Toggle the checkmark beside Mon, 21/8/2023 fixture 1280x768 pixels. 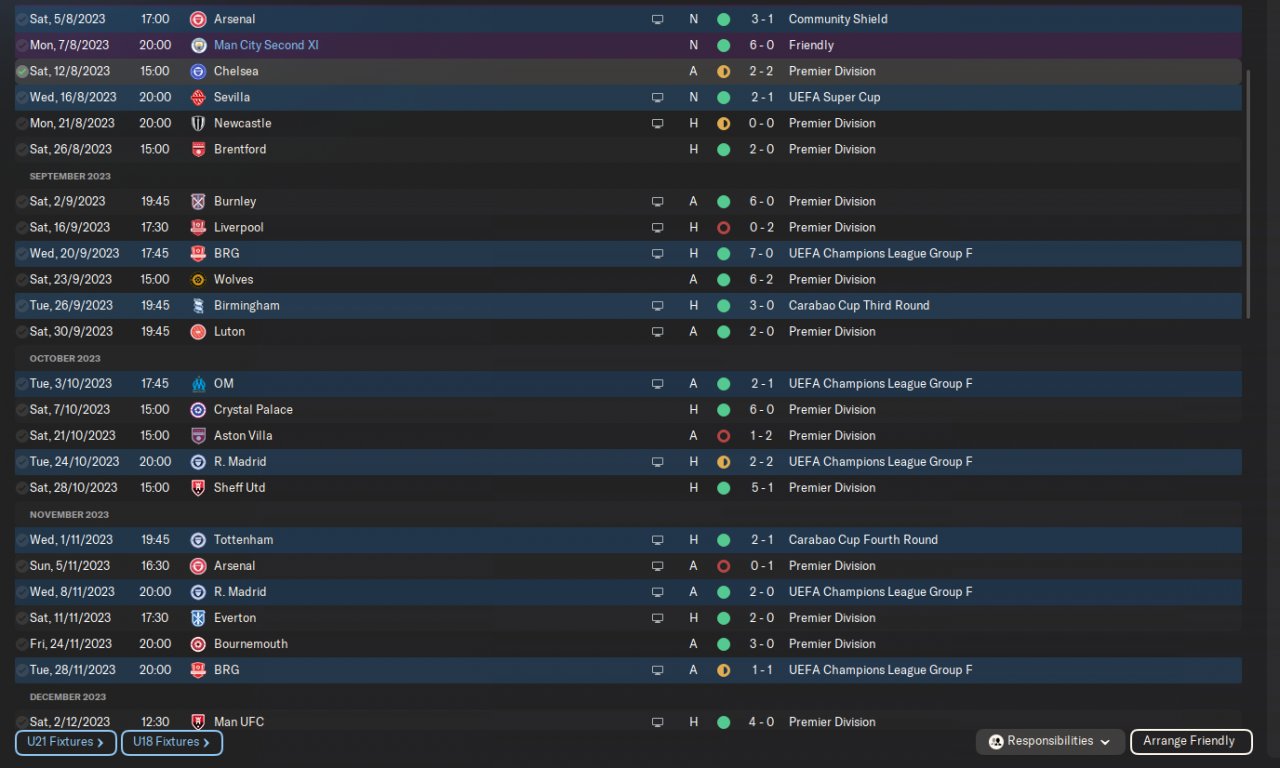pos(22,123)
